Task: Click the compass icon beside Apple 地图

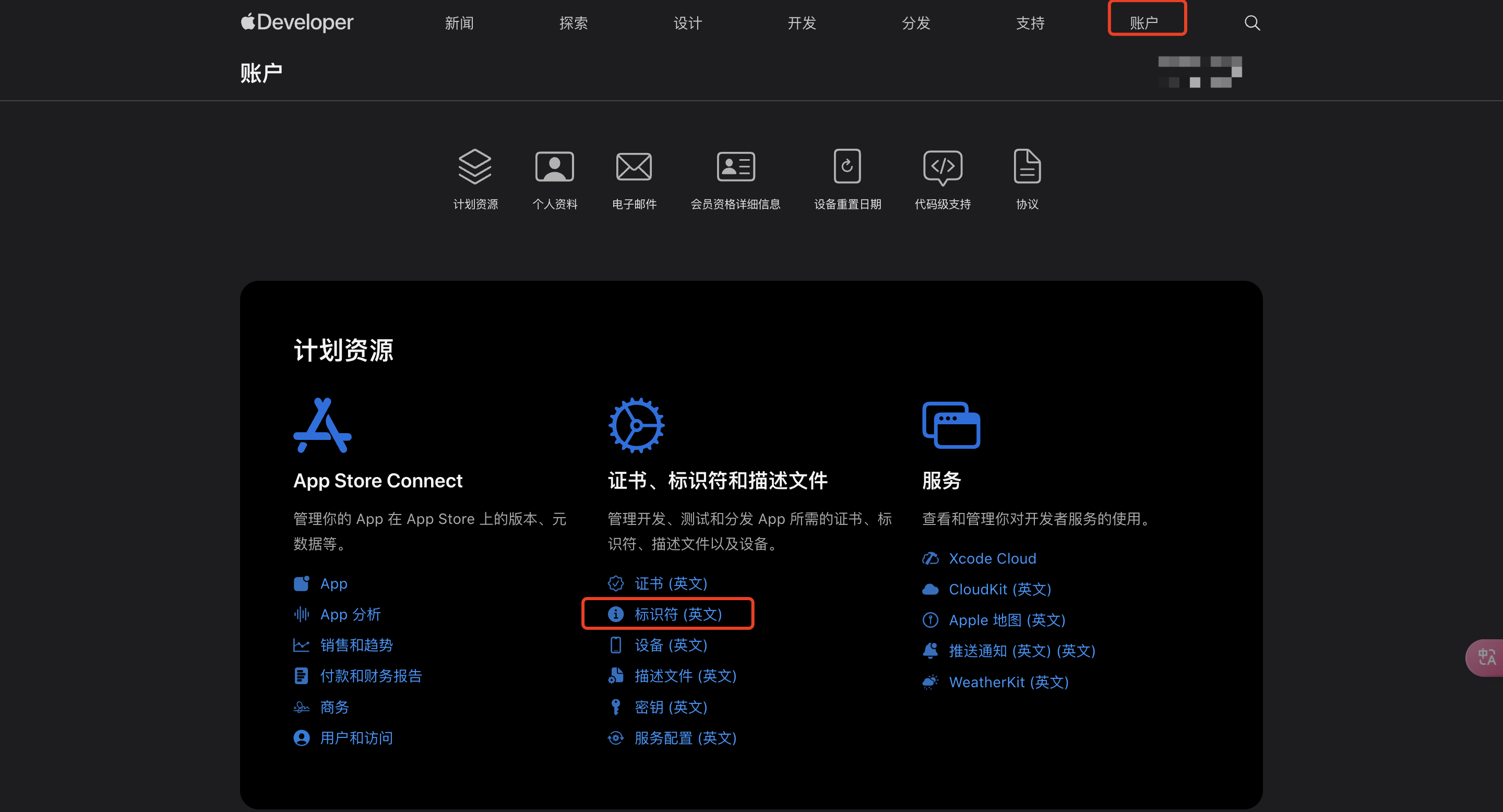Action: click(930, 620)
